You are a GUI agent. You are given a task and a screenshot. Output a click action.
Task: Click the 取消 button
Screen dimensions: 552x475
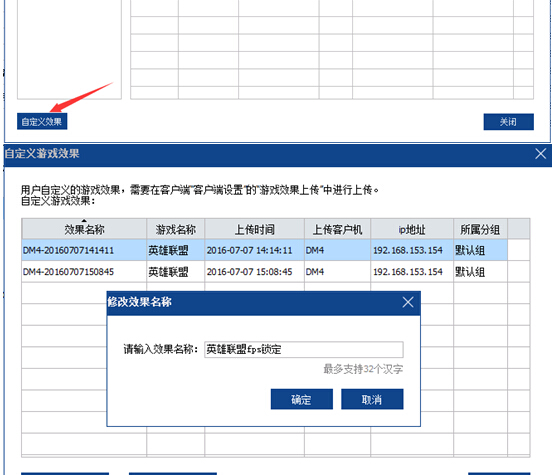[372, 399]
